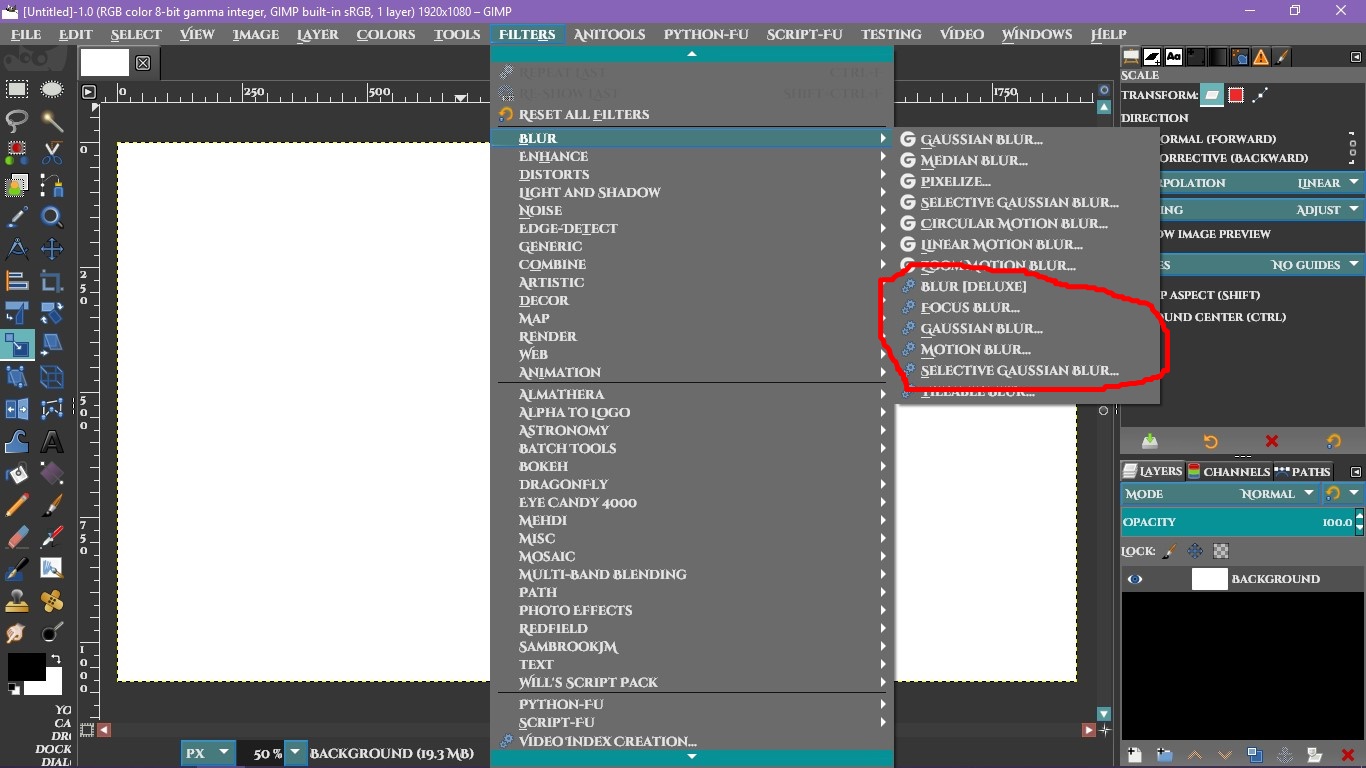Click the Filters menu bottom scroll arrow
1366x768 pixels.
point(692,757)
